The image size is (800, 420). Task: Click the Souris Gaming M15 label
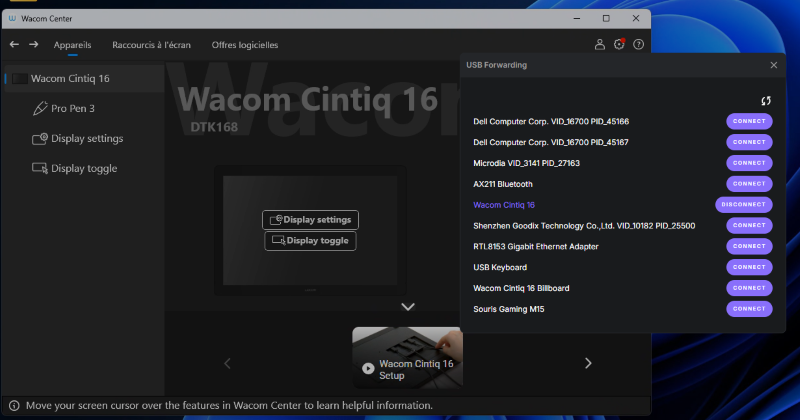[x=509, y=309]
